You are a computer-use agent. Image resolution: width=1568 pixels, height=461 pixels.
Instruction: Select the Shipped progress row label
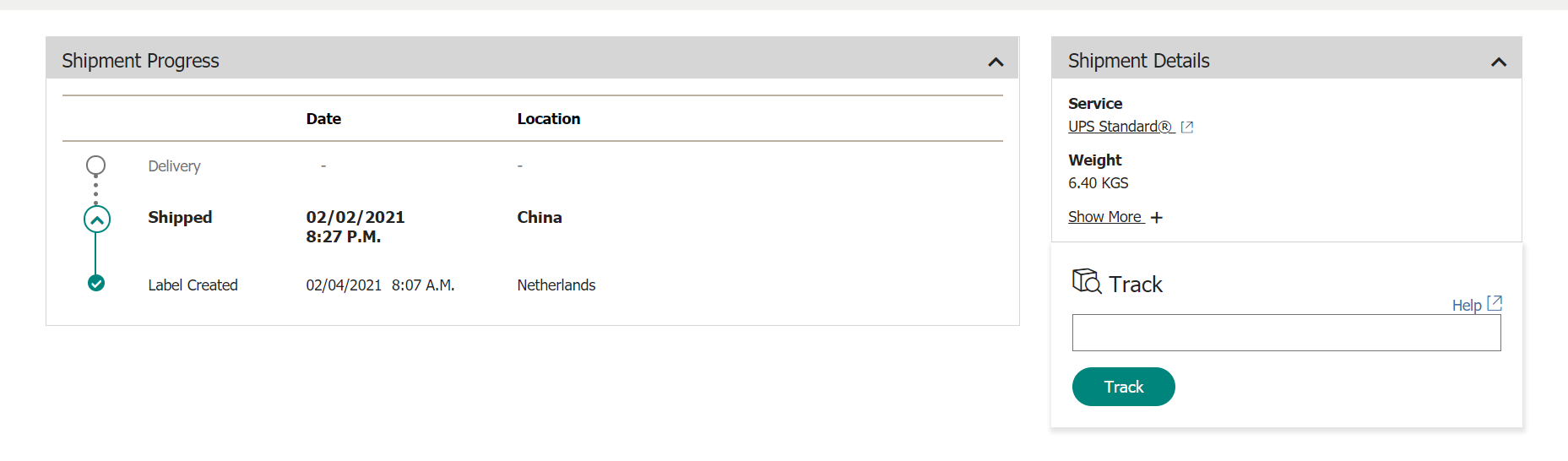point(180,217)
